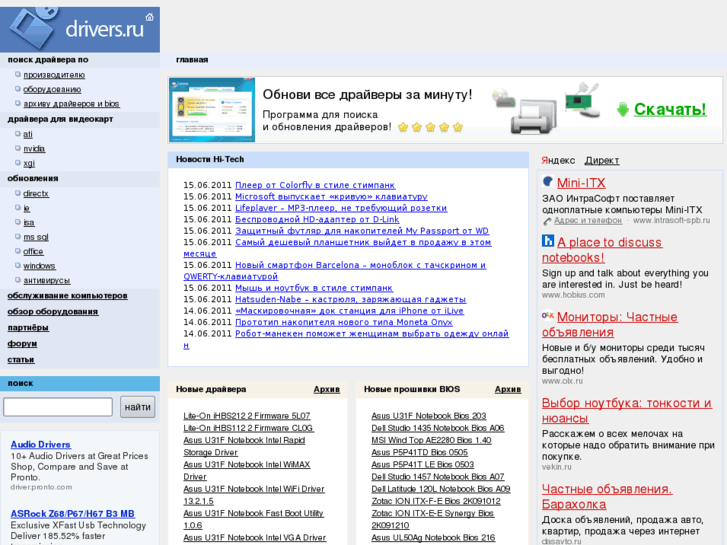The height and width of the screenshot is (545, 727).
Task: Open Частные объявления. Барахолка ad
Action: point(607,496)
